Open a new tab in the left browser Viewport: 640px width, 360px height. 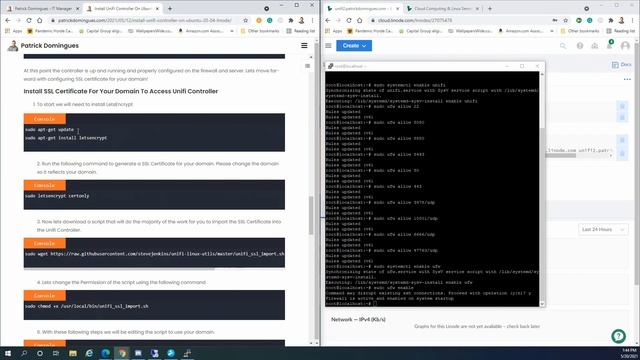tap(170, 8)
